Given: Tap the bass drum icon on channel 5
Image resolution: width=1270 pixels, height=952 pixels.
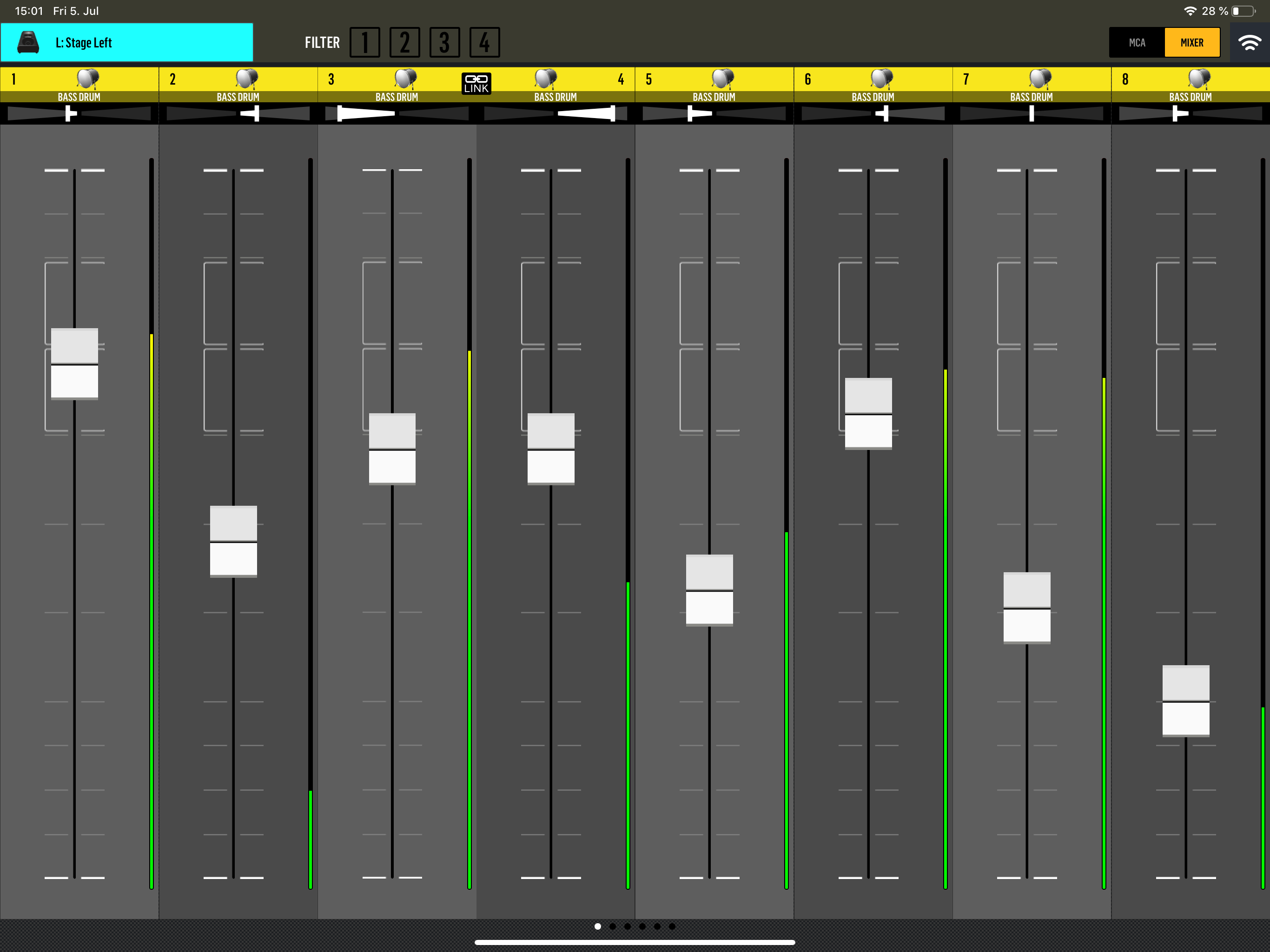Looking at the screenshot, I should pos(723,78).
